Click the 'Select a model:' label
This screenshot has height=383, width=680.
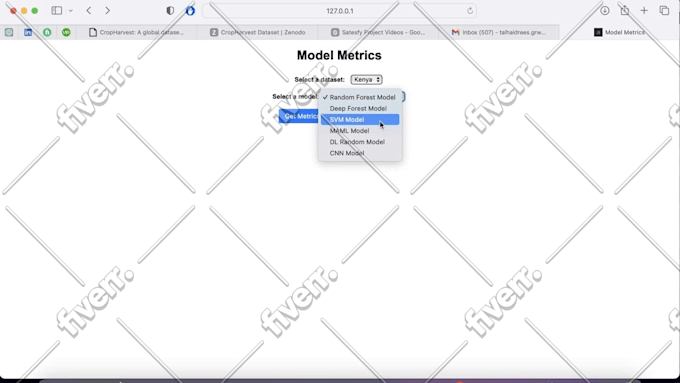pyautogui.click(x=295, y=96)
